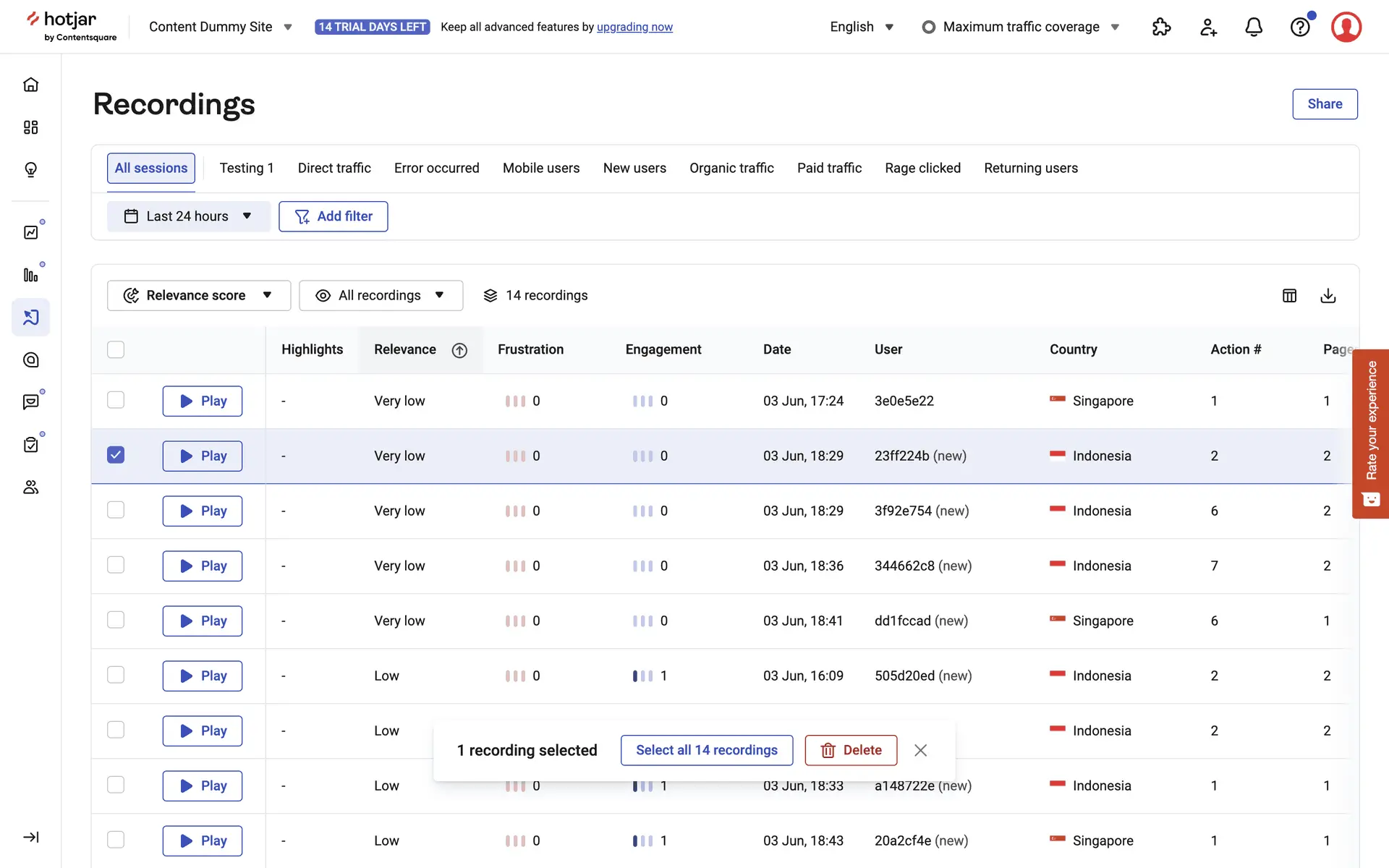Image resolution: width=1389 pixels, height=868 pixels.
Task: Uncheck the selected 23ff224b recording checkbox
Action: 116,455
